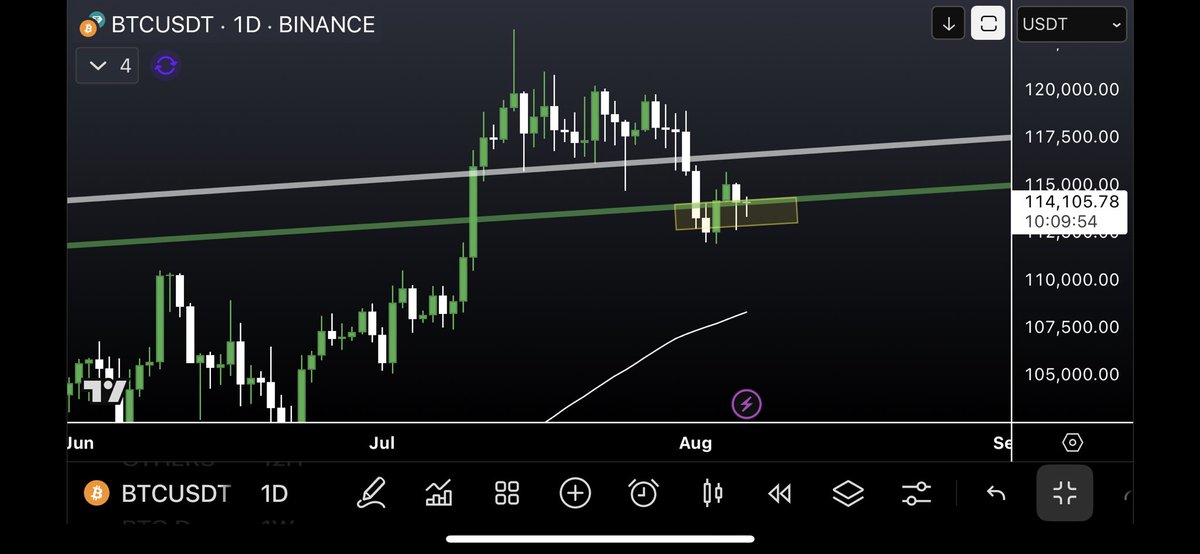Image resolution: width=1200 pixels, height=554 pixels.
Task: Expand the indicator legend showing 4
Action: (x=108, y=66)
